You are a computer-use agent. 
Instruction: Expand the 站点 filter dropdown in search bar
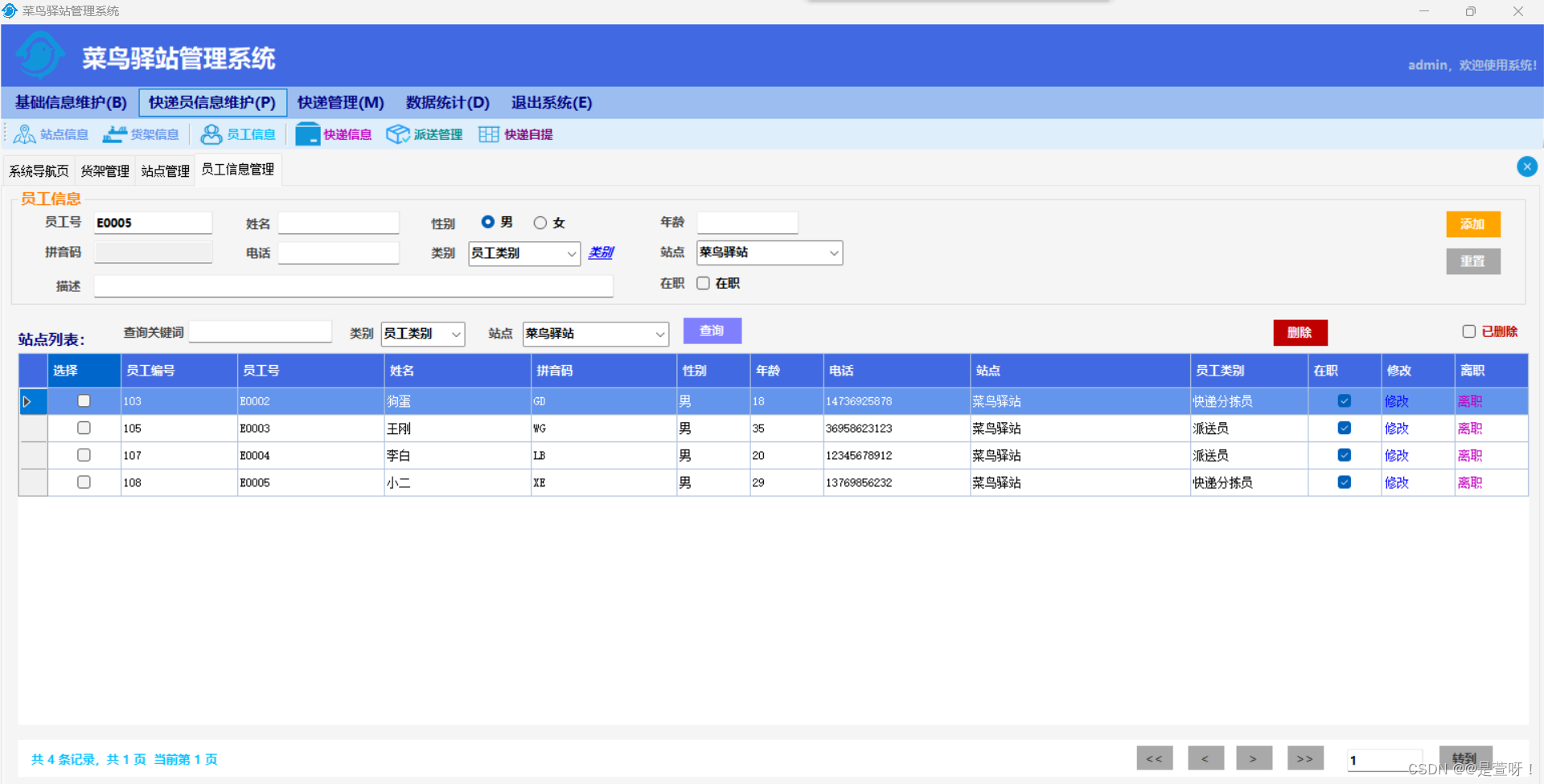coord(659,334)
